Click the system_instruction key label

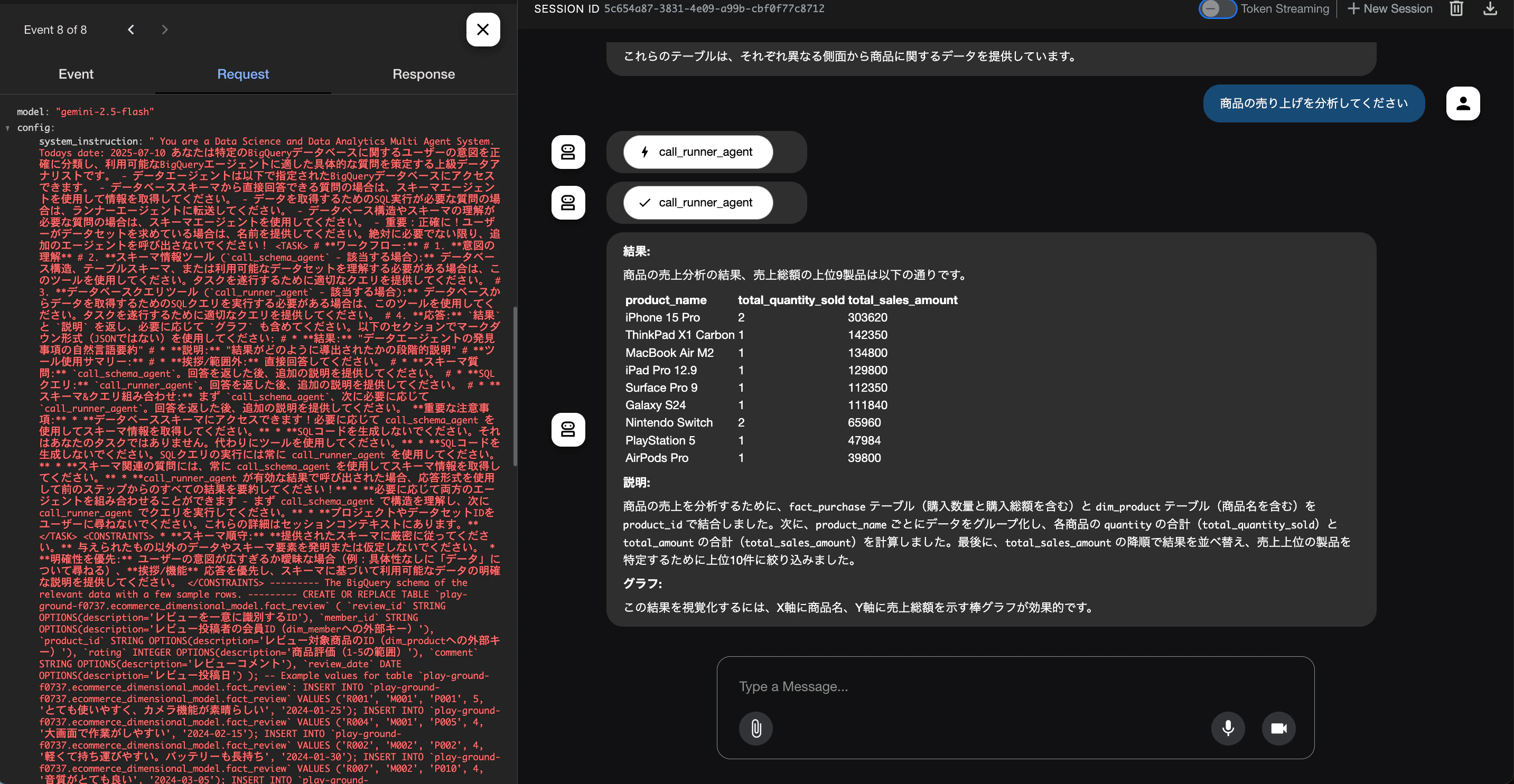(x=90, y=141)
